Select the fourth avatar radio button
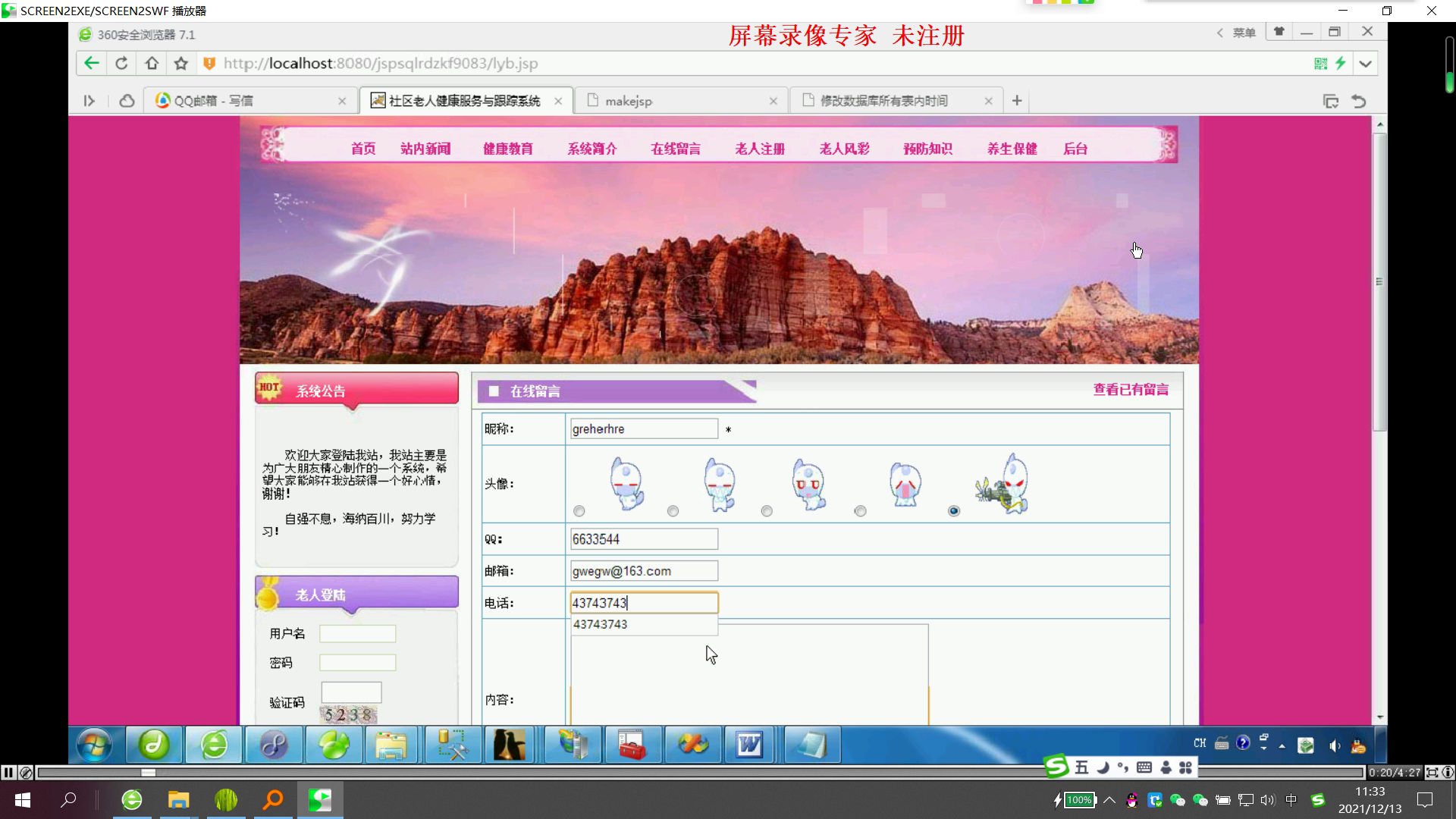The height and width of the screenshot is (819, 1456). 860,511
